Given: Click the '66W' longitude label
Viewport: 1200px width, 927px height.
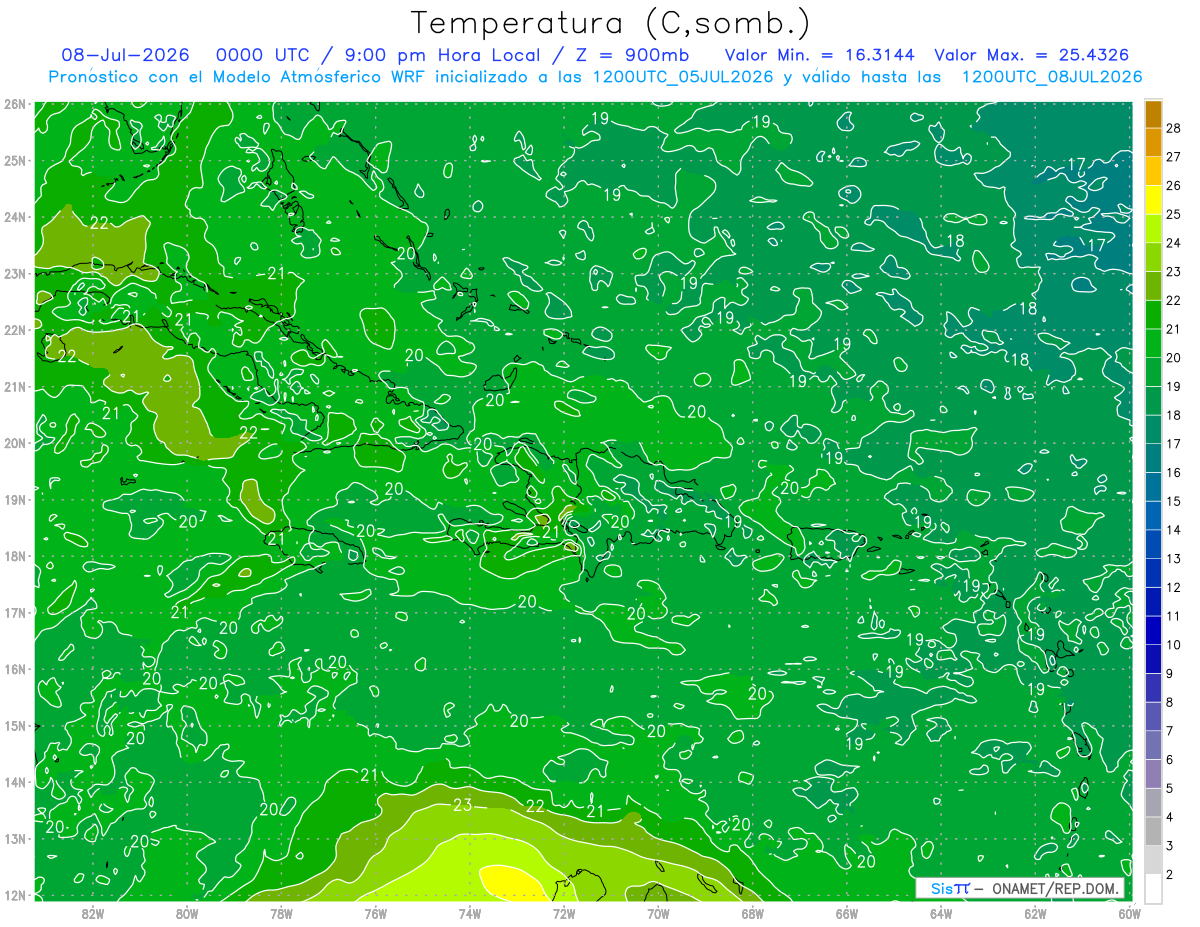Looking at the screenshot, I should 847,913.
